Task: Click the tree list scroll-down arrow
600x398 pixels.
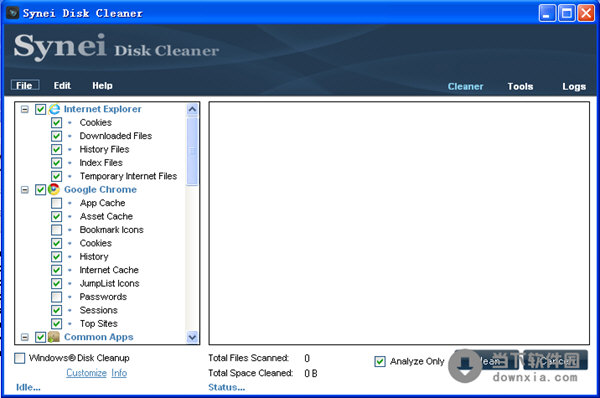Action: (192, 337)
